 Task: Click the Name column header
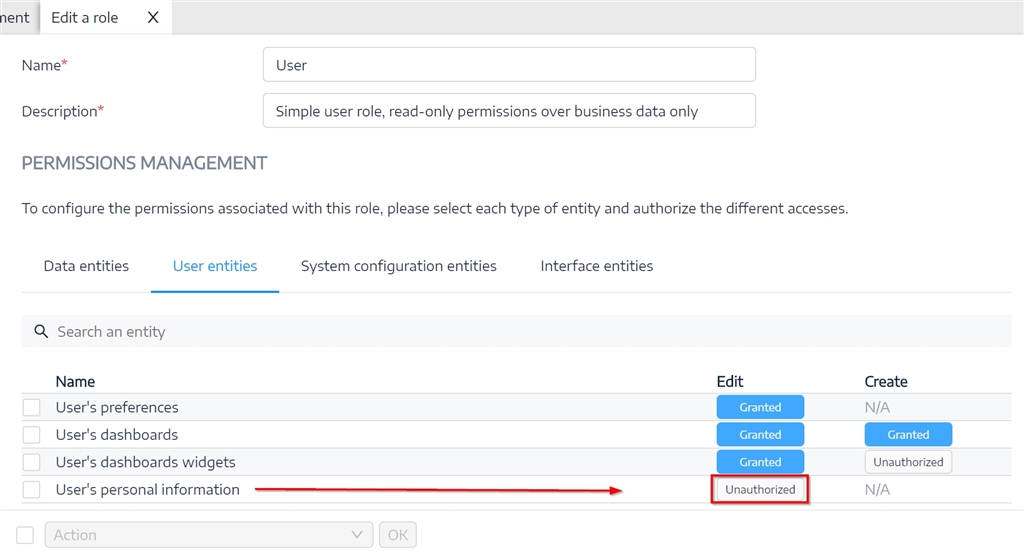(x=75, y=382)
